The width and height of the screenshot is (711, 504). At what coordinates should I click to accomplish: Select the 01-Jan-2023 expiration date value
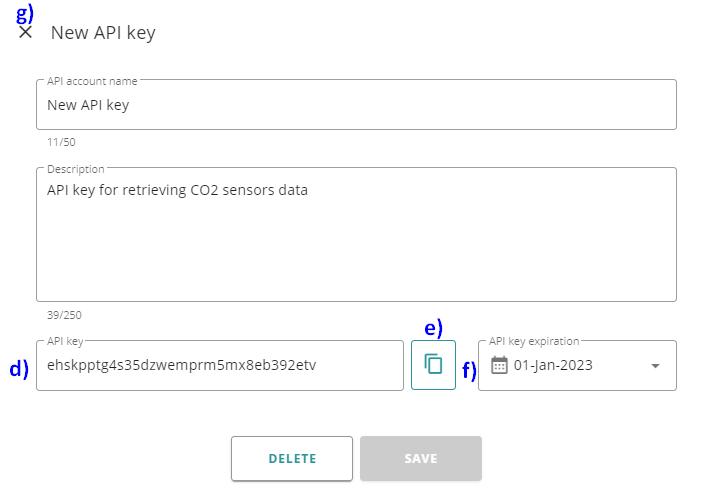[553, 365]
